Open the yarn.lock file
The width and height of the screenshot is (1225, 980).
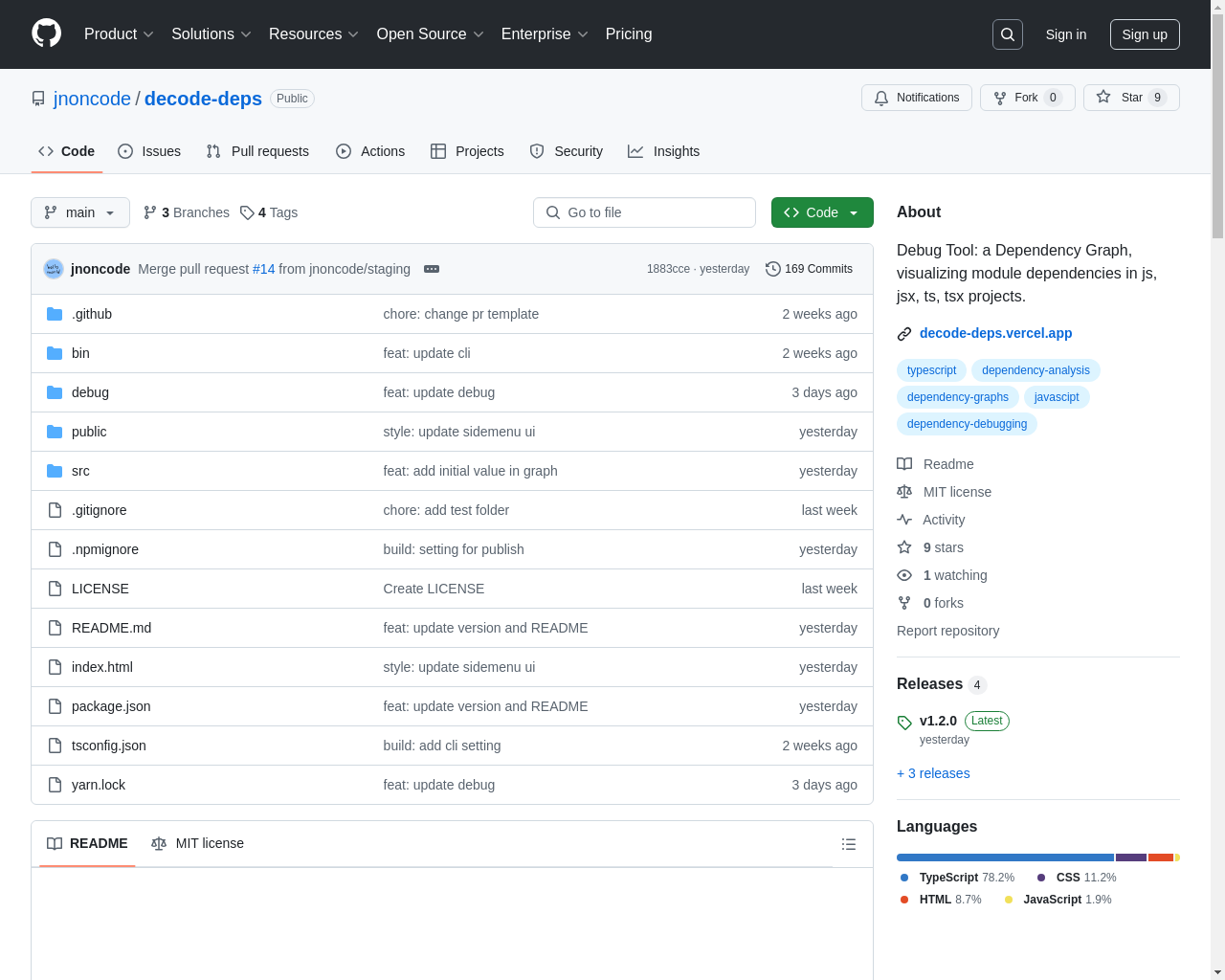[x=99, y=785]
